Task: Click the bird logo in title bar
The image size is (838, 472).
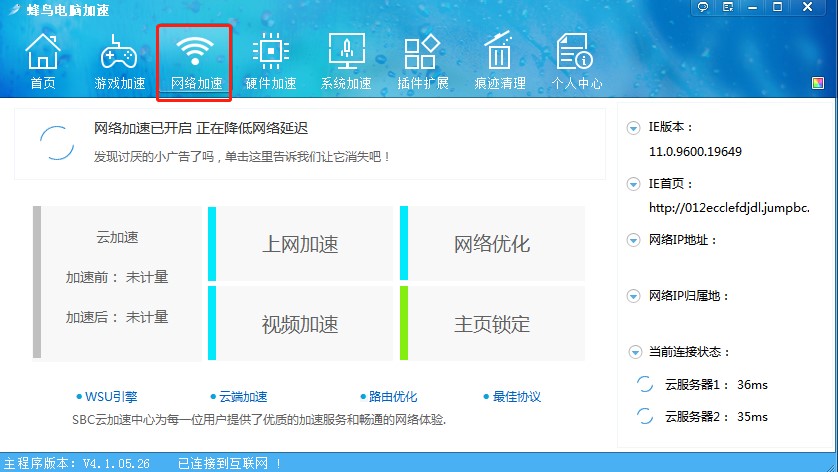Action: point(14,10)
